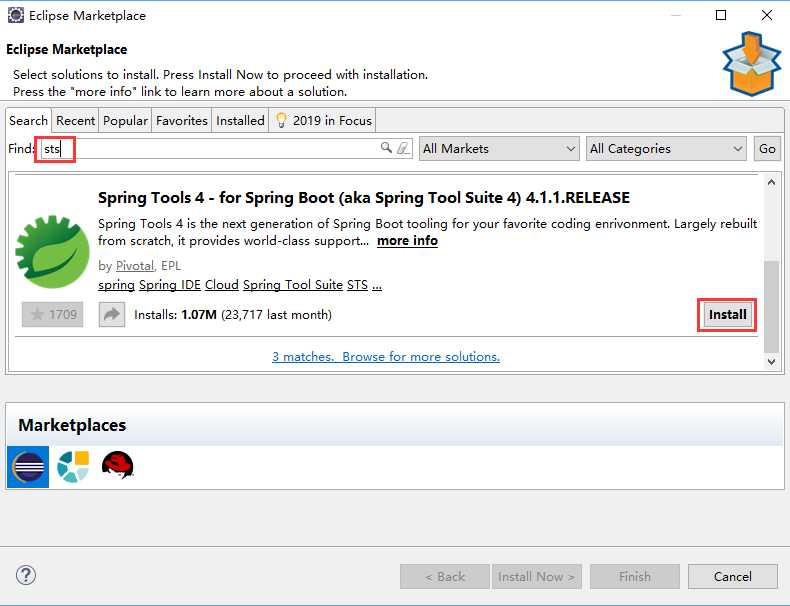Click the results scrollbar up arrow
The height and width of the screenshot is (606, 790).
coord(771,182)
